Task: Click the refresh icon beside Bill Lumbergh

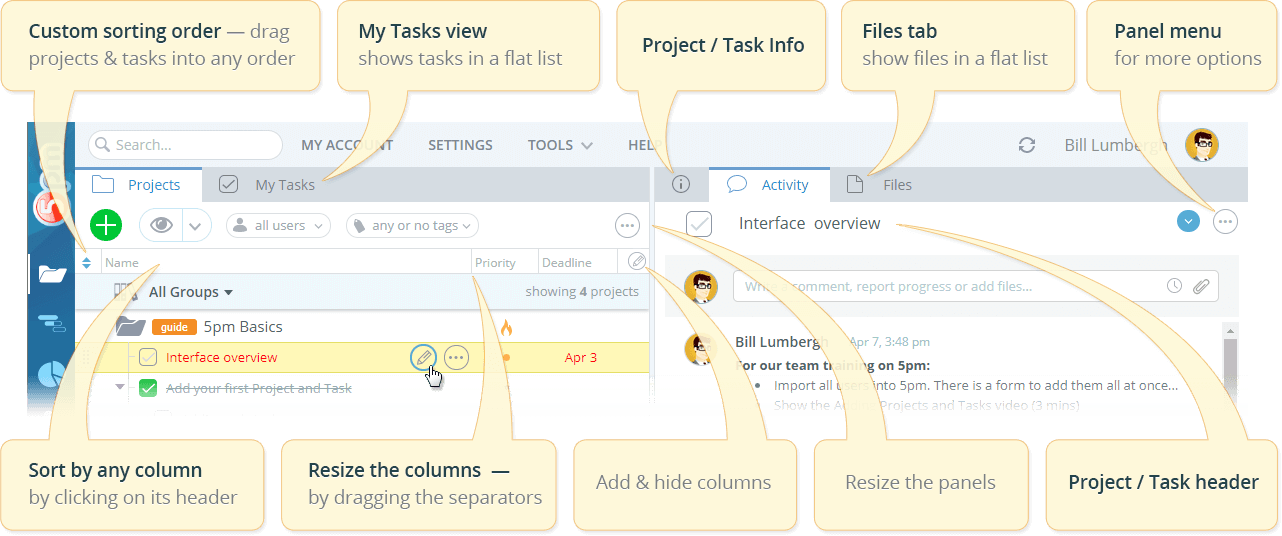Action: tap(1026, 145)
